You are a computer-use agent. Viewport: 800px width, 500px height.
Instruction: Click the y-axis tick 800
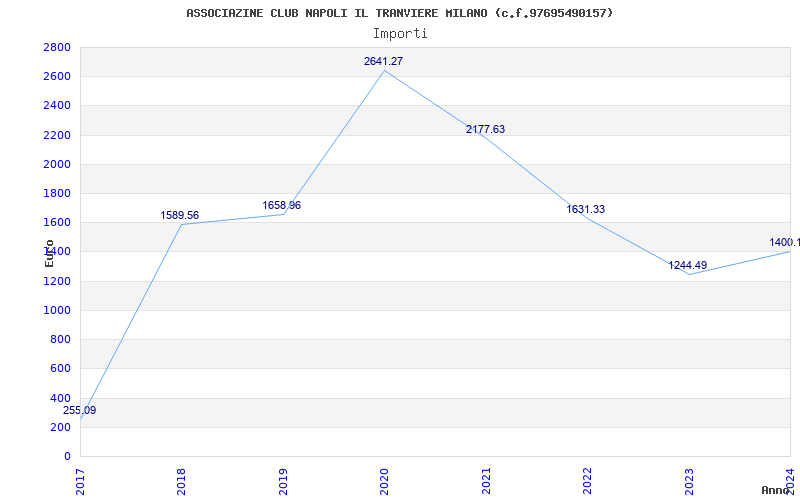(x=61, y=339)
